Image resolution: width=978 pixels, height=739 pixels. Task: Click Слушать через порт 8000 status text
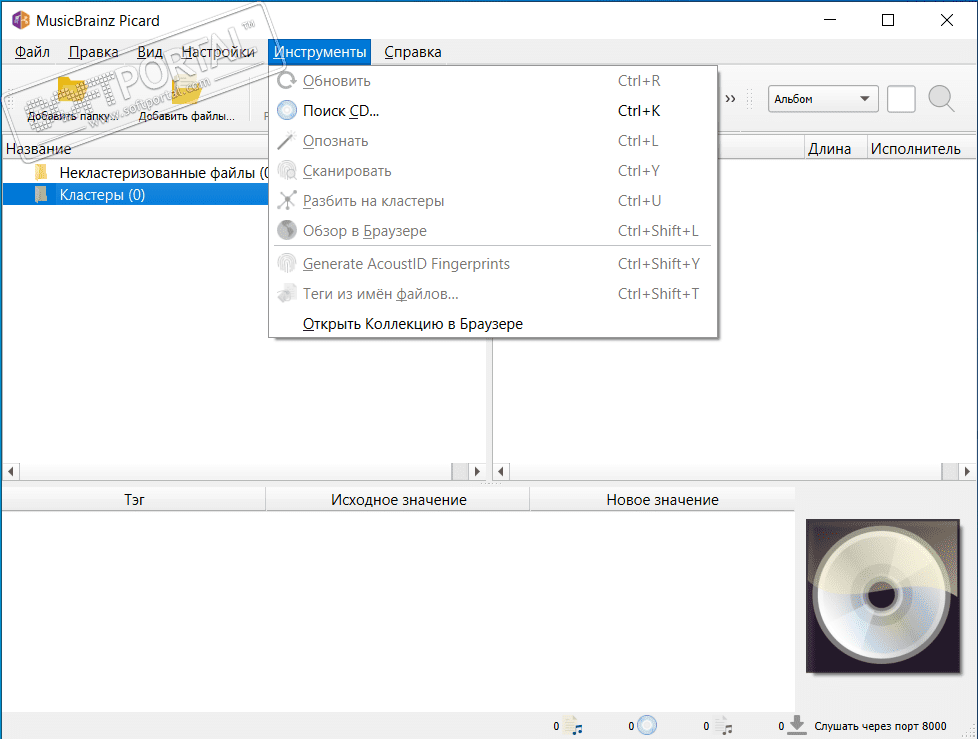(880, 726)
